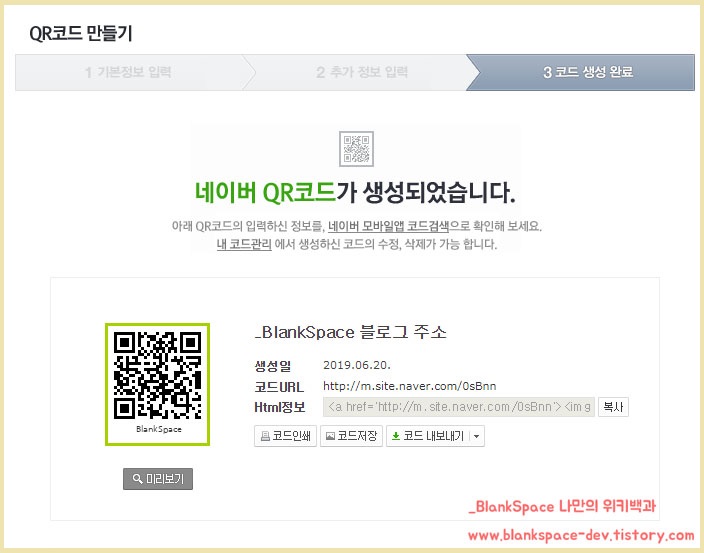This screenshot has width=704, height=553.
Task: Click 복사 copy button
Action: tap(613, 407)
